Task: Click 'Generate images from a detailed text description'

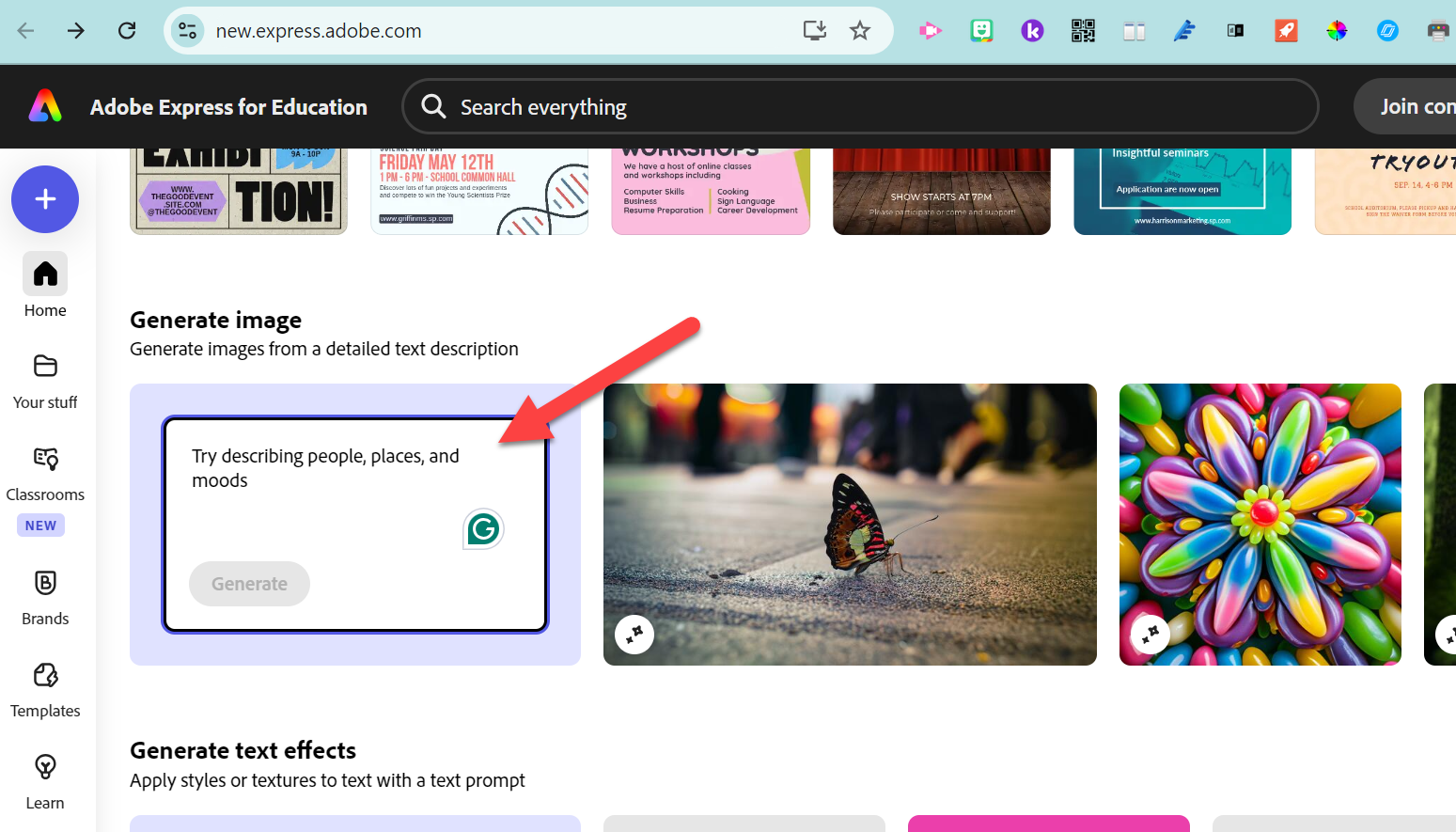Action: [x=324, y=349]
